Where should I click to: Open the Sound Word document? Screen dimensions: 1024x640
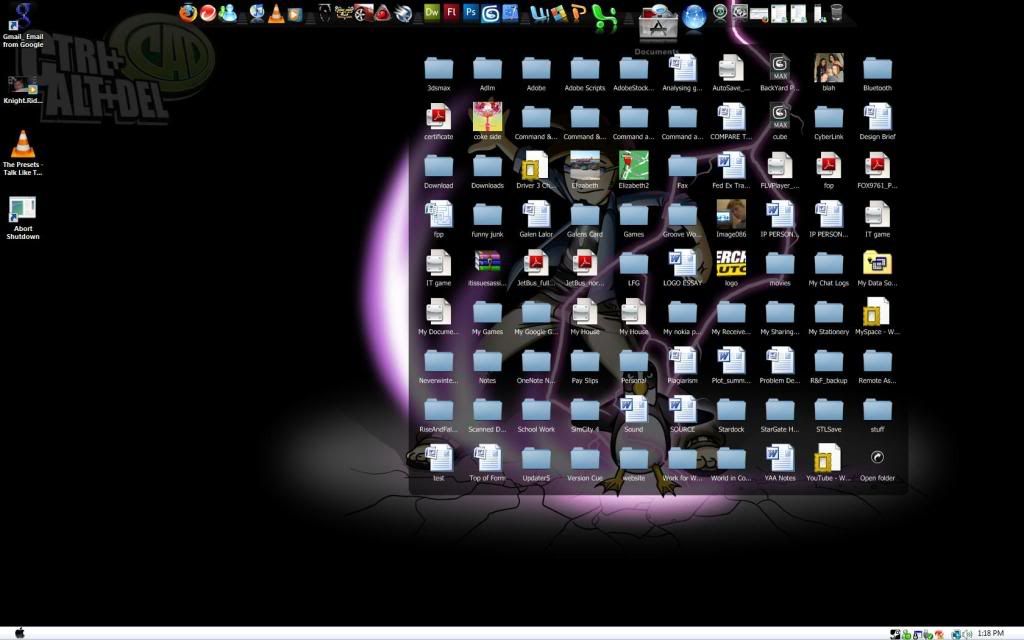633,415
